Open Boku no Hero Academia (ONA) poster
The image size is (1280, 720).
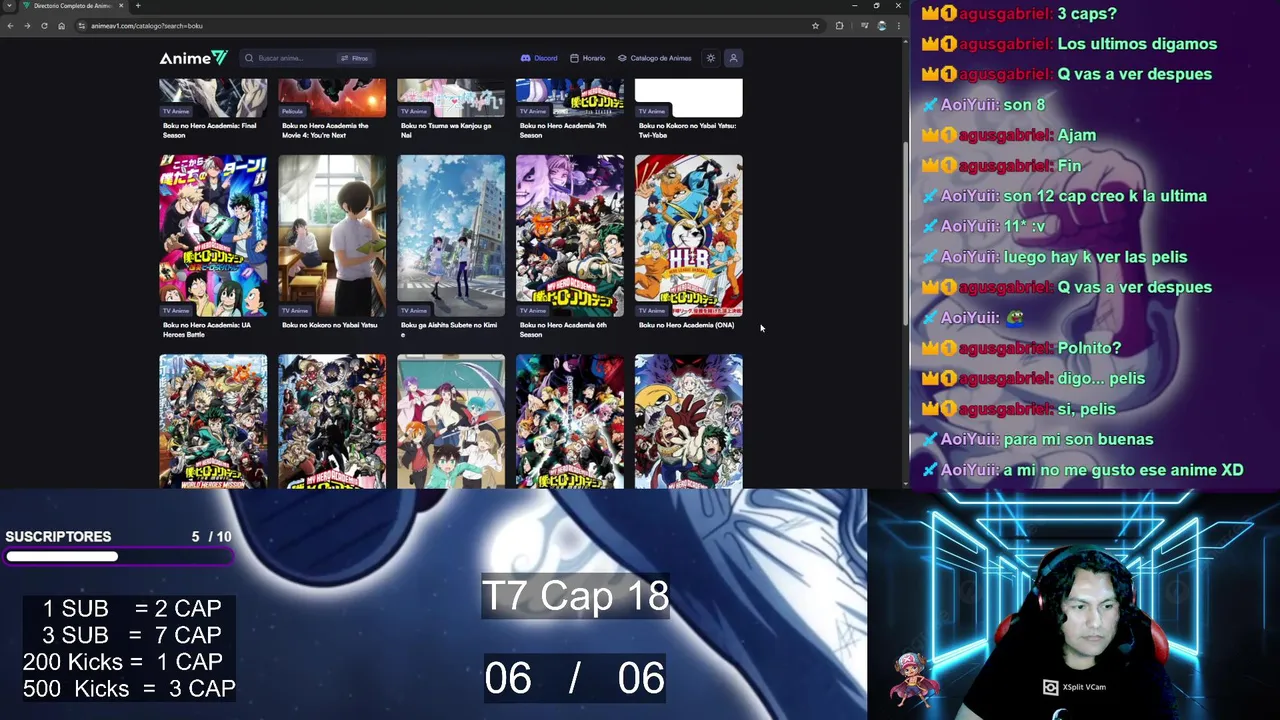tap(689, 235)
